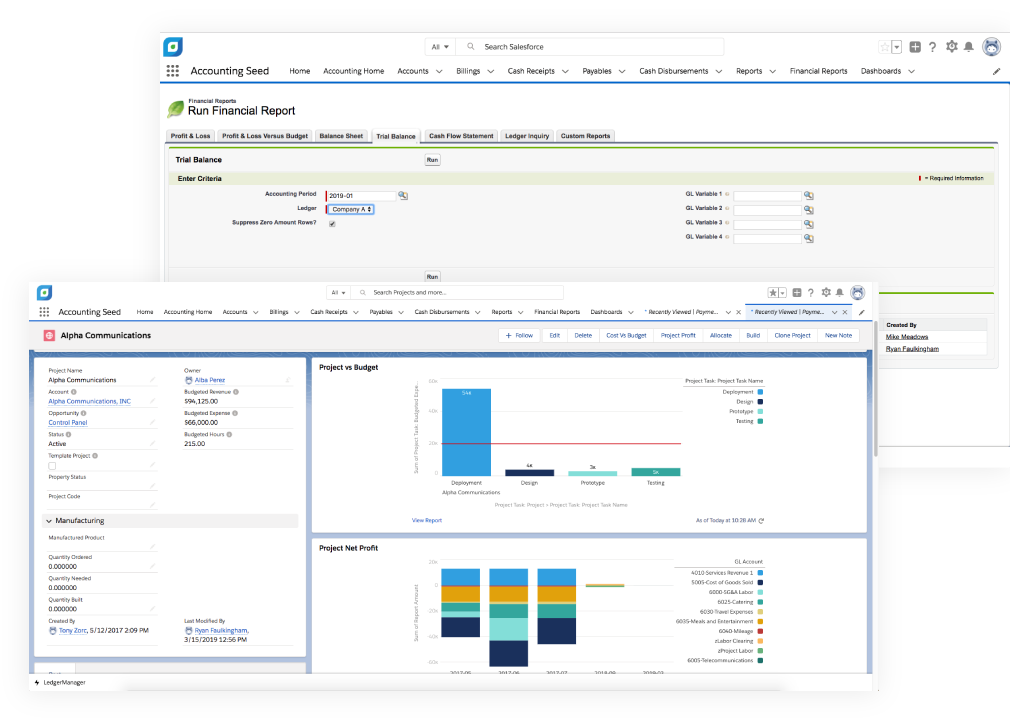Open user avatar menu in Financial Report window
1010x720 pixels.
click(x=991, y=46)
